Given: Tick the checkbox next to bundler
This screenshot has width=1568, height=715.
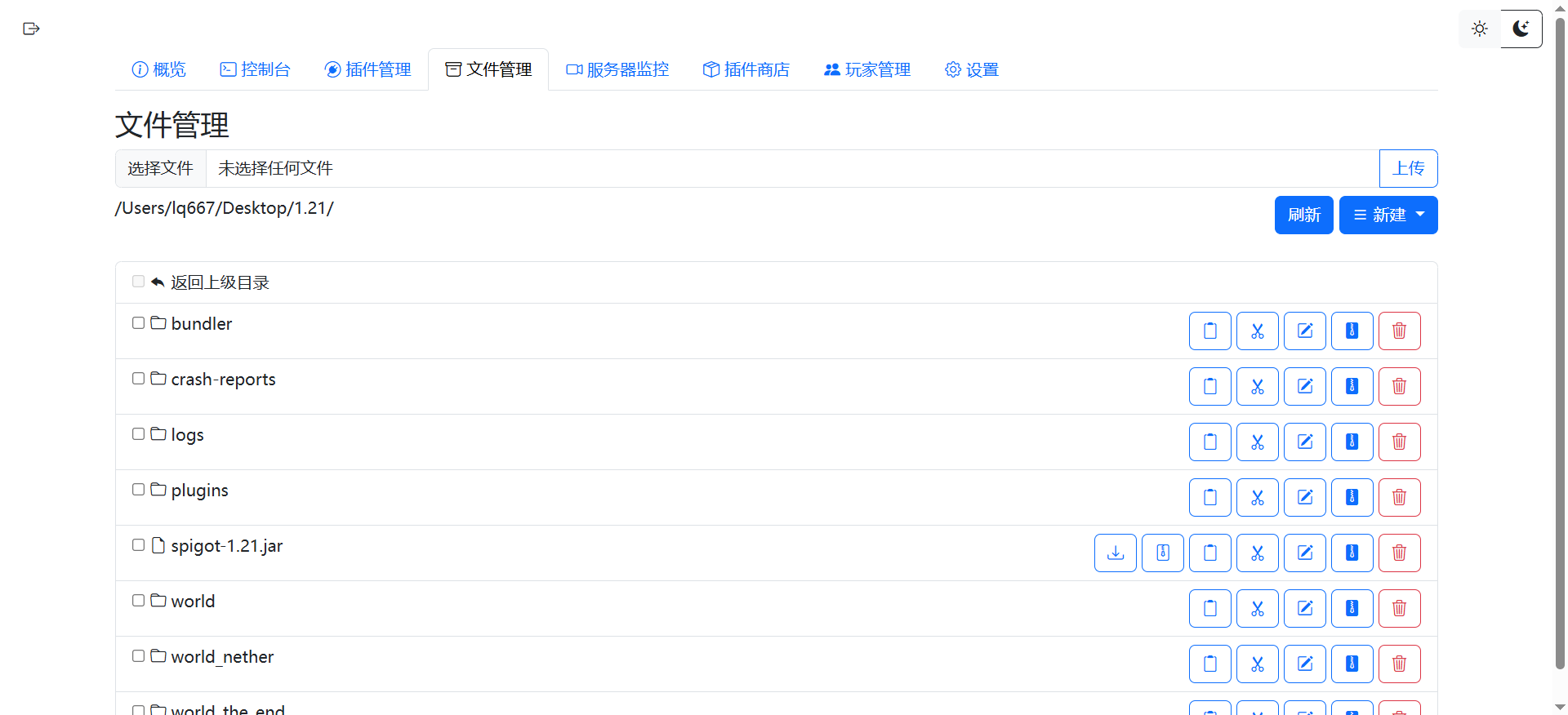Looking at the screenshot, I should [x=138, y=323].
